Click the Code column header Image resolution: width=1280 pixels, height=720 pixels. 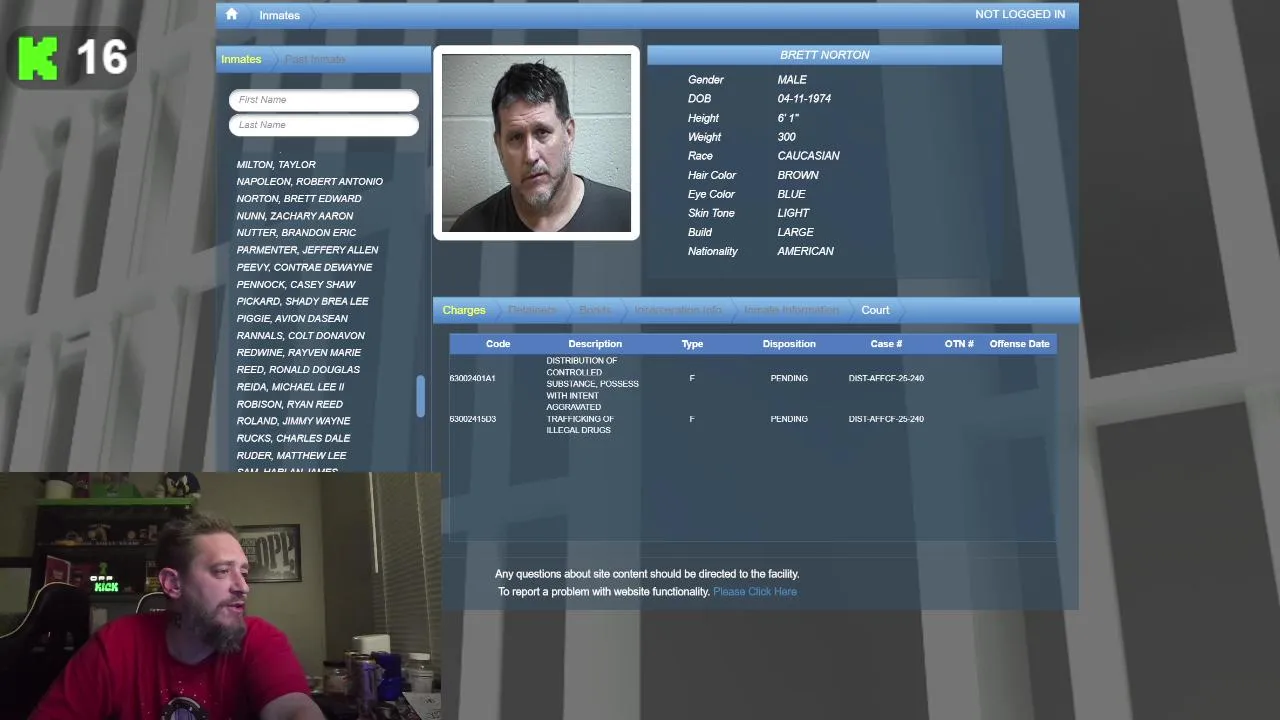(498, 344)
